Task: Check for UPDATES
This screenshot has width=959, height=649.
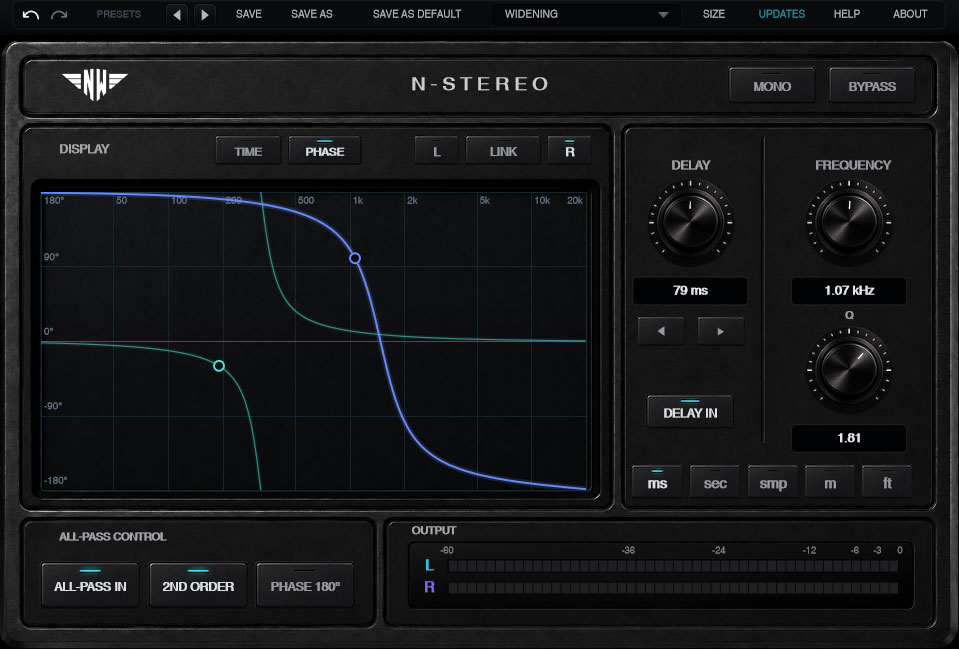Action: 782,14
